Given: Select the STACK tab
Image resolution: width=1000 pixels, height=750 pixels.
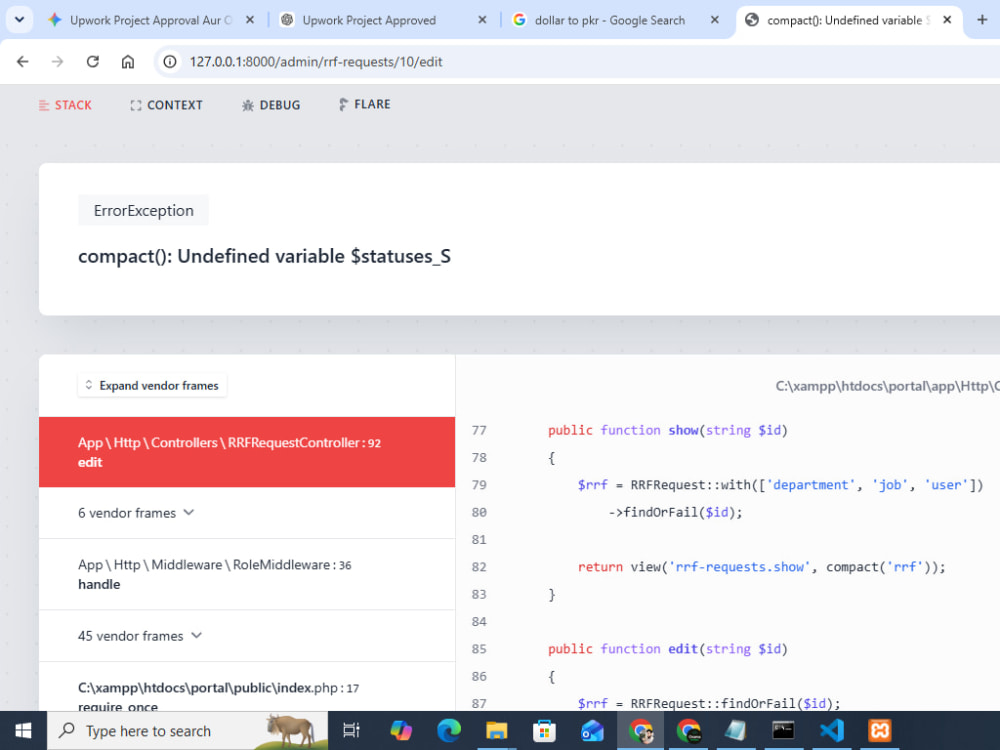Looking at the screenshot, I should 65,105.
